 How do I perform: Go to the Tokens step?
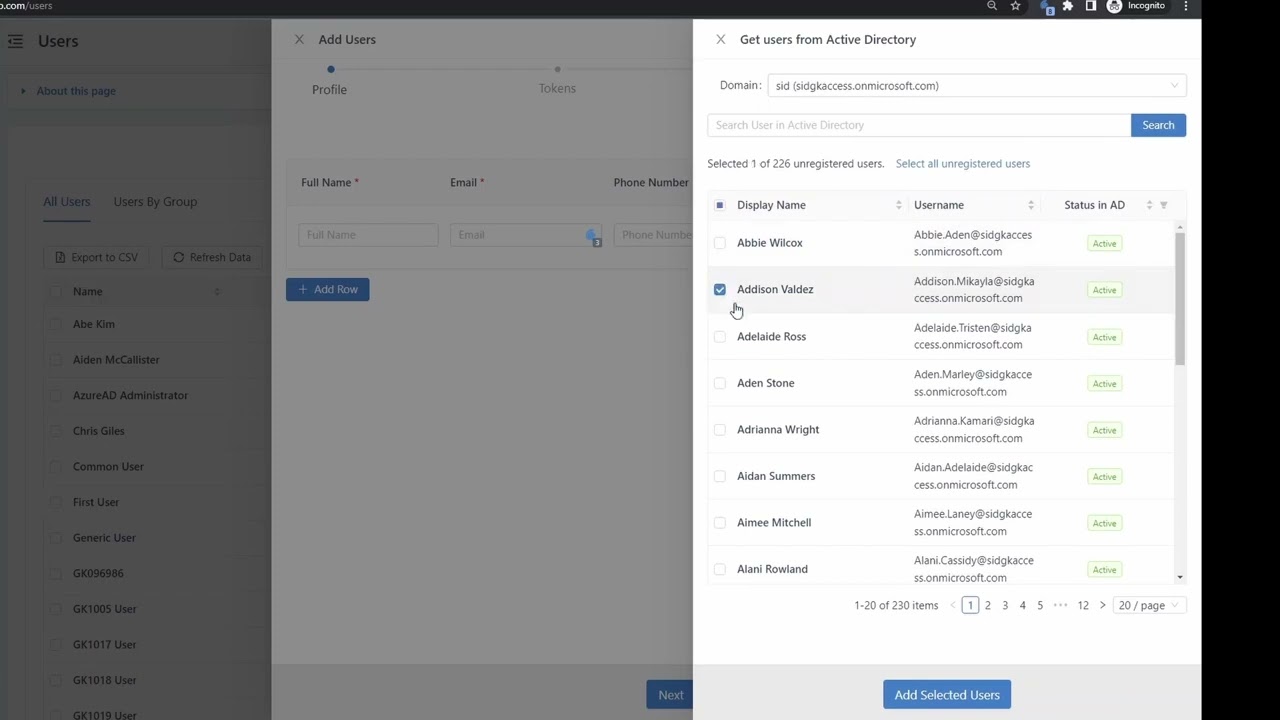(557, 81)
